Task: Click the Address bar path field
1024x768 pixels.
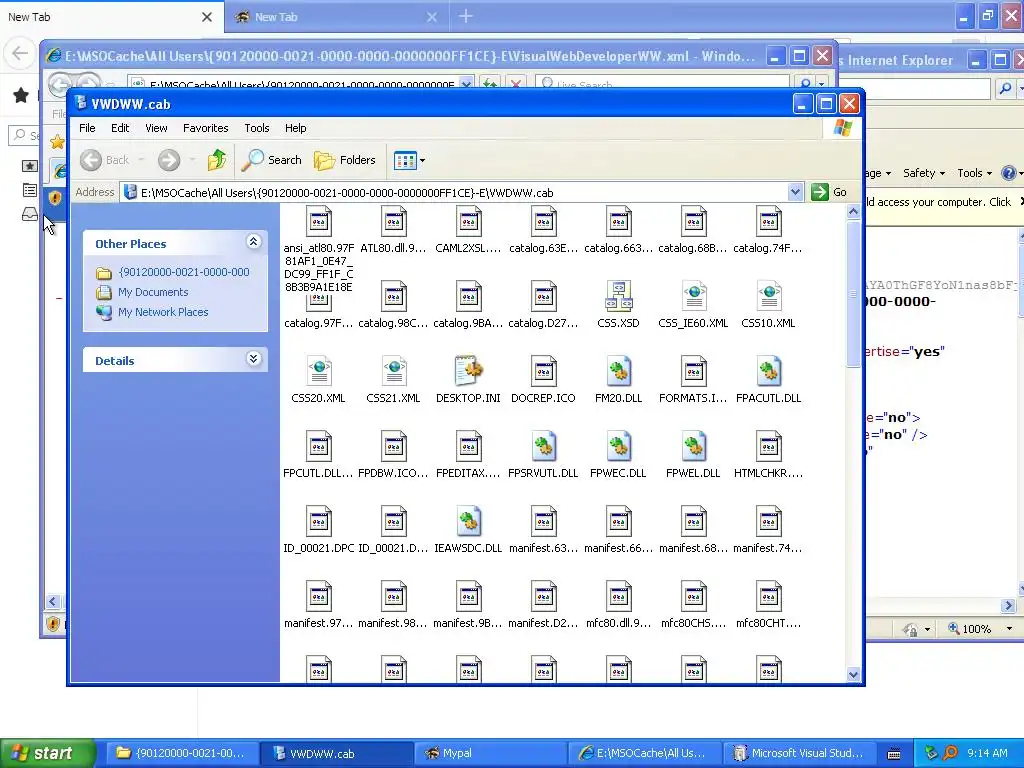Action: click(454, 193)
